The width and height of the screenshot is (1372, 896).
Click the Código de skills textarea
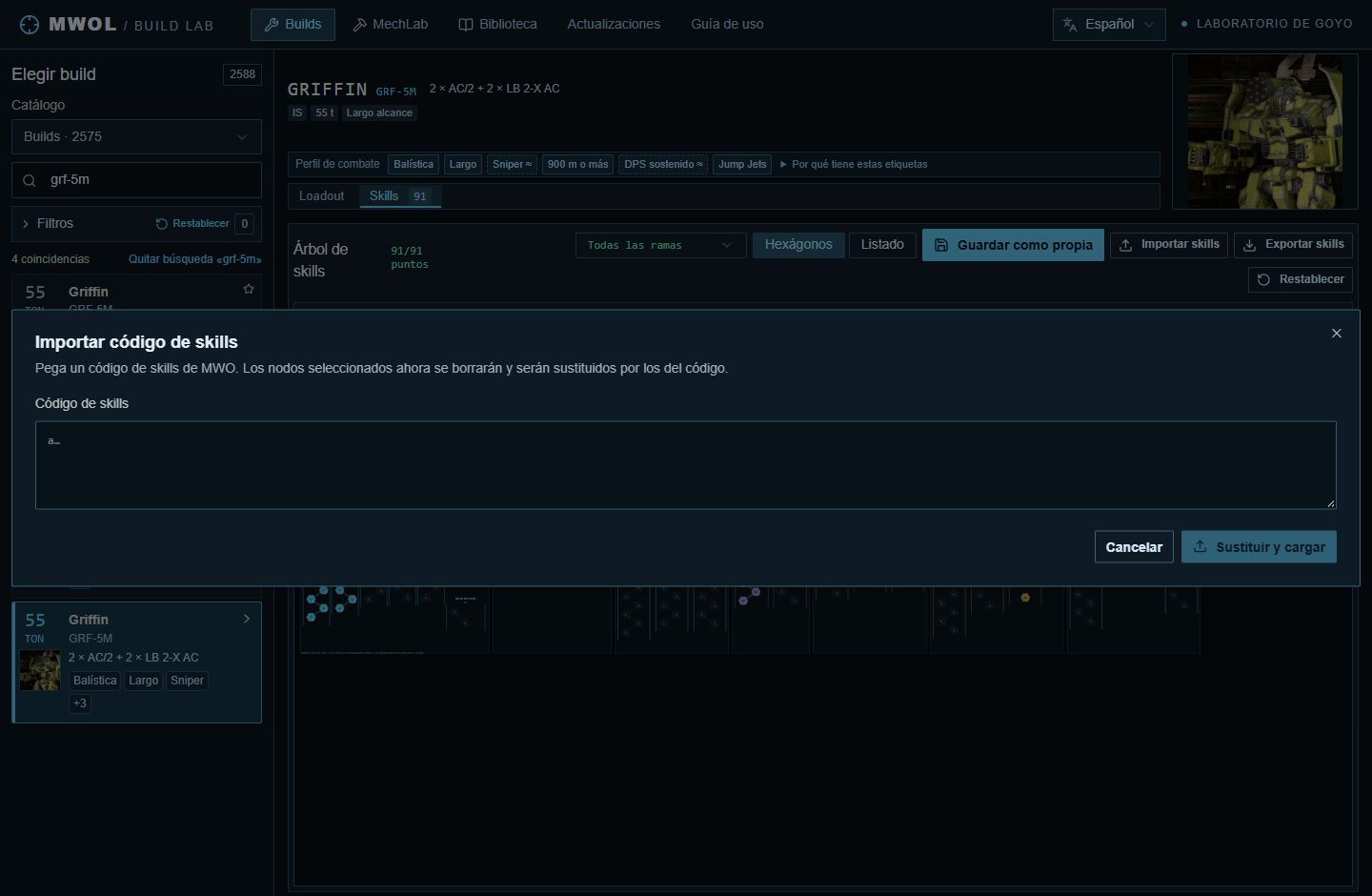(x=686, y=465)
